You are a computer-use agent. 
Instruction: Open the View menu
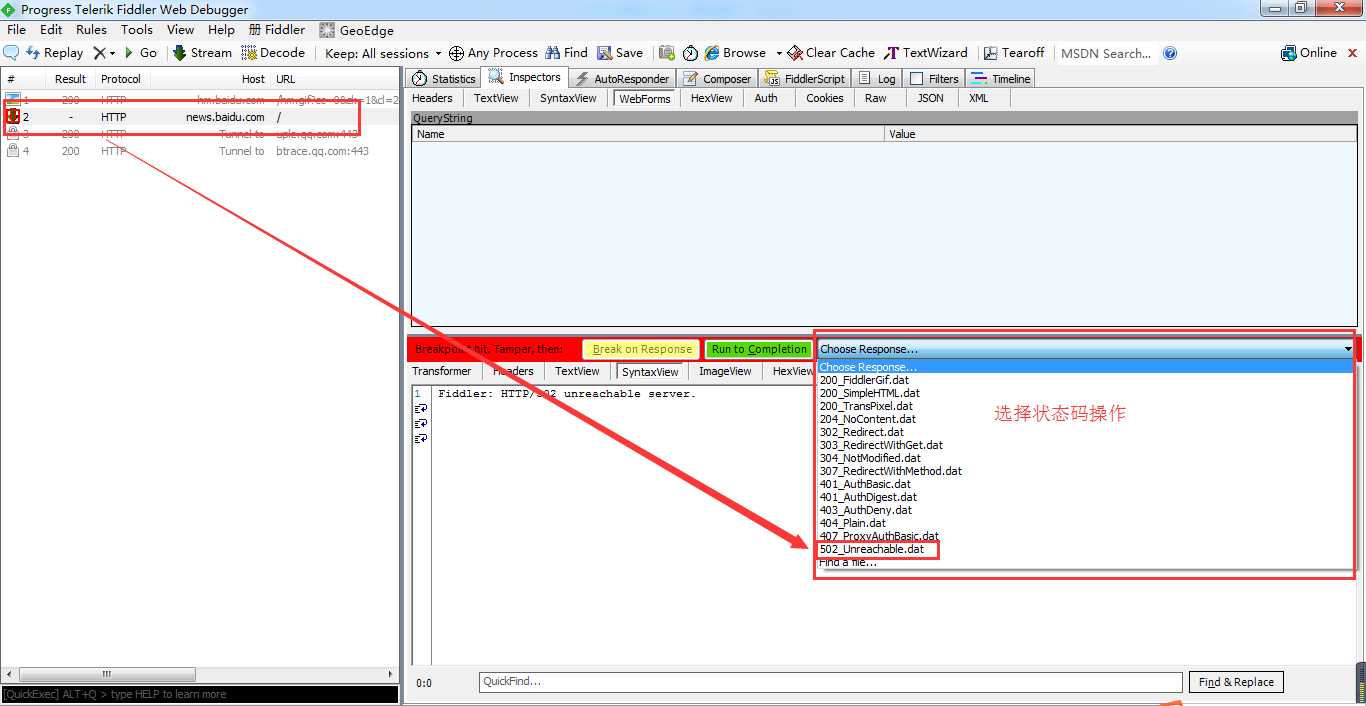click(180, 30)
